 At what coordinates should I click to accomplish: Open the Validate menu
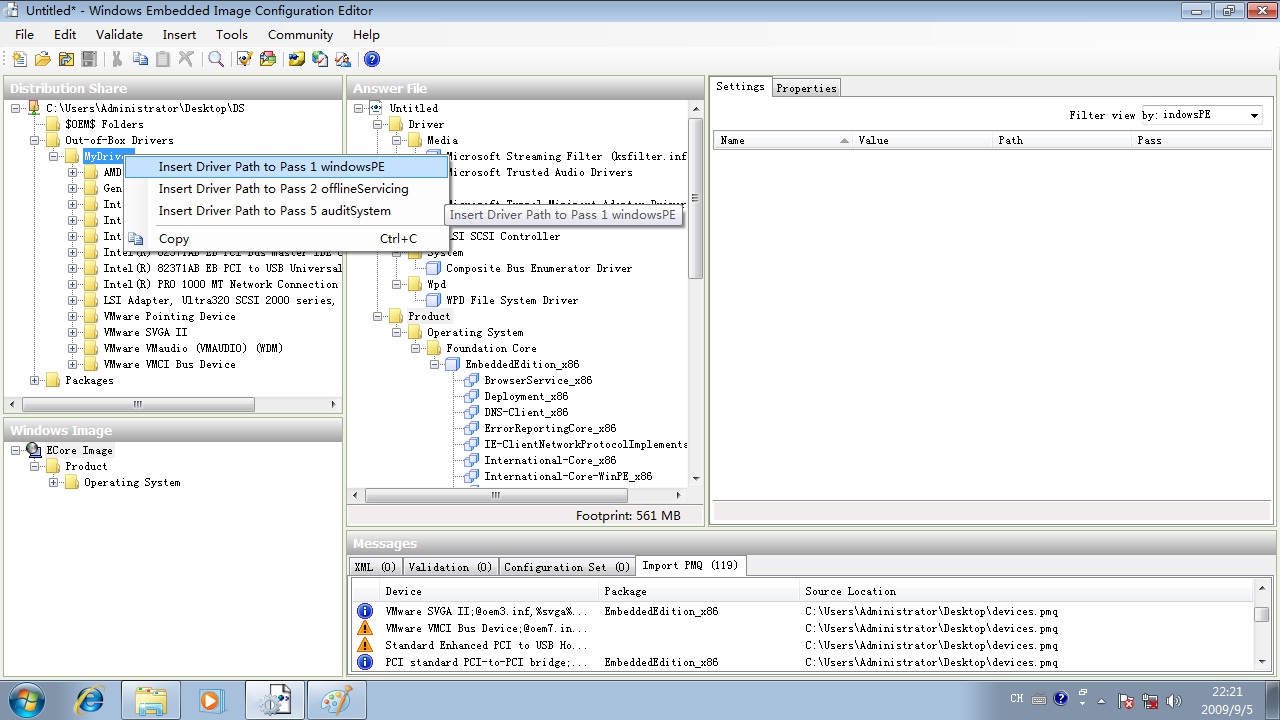119,35
